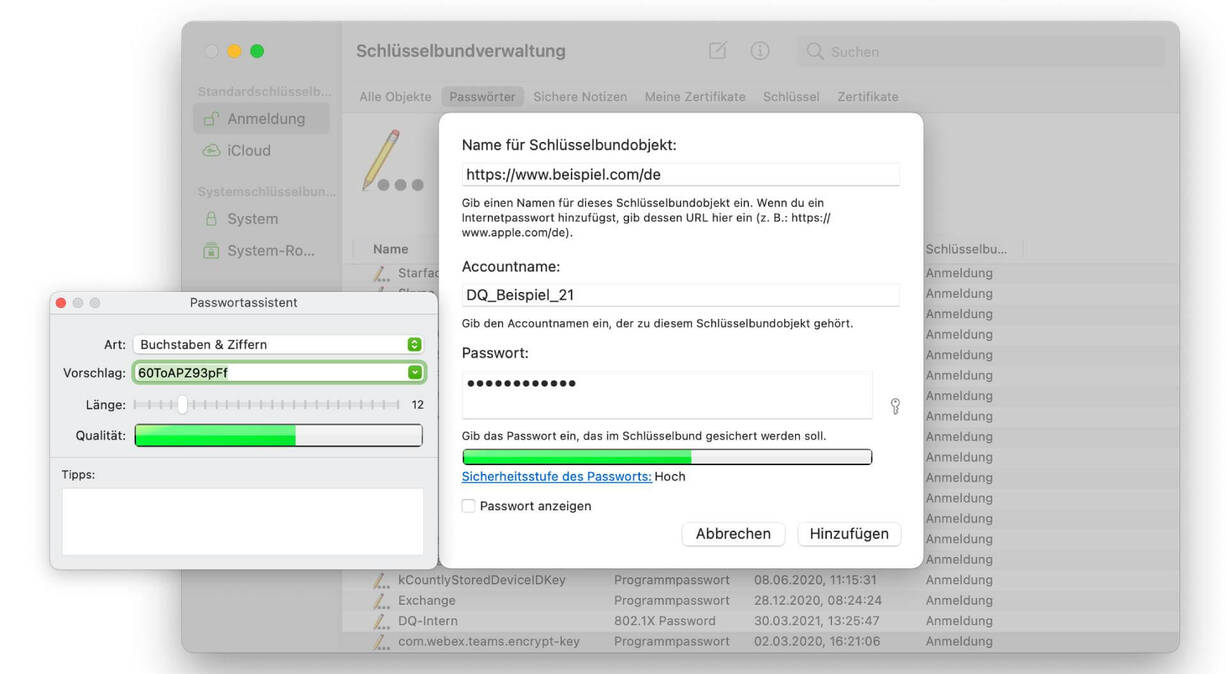Image resolution: width=1226 pixels, height=674 pixels.
Task: Open the Art dropdown in Passwortassistent
Action: click(414, 343)
